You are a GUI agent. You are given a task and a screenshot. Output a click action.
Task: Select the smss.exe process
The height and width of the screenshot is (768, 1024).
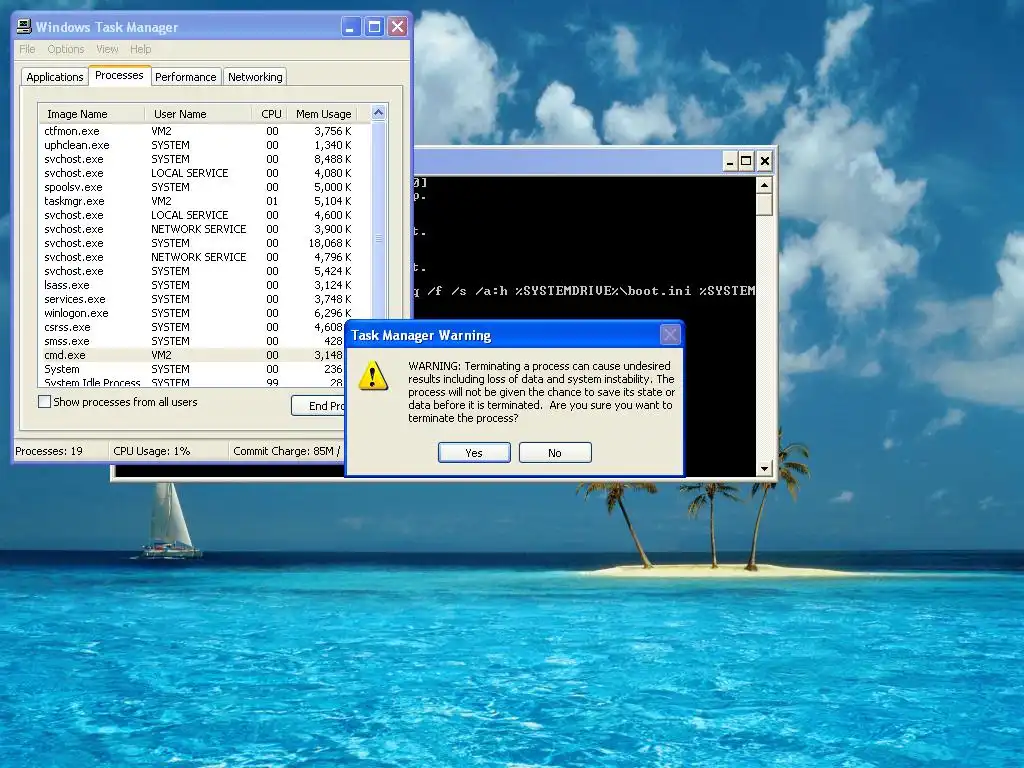pos(192,341)
